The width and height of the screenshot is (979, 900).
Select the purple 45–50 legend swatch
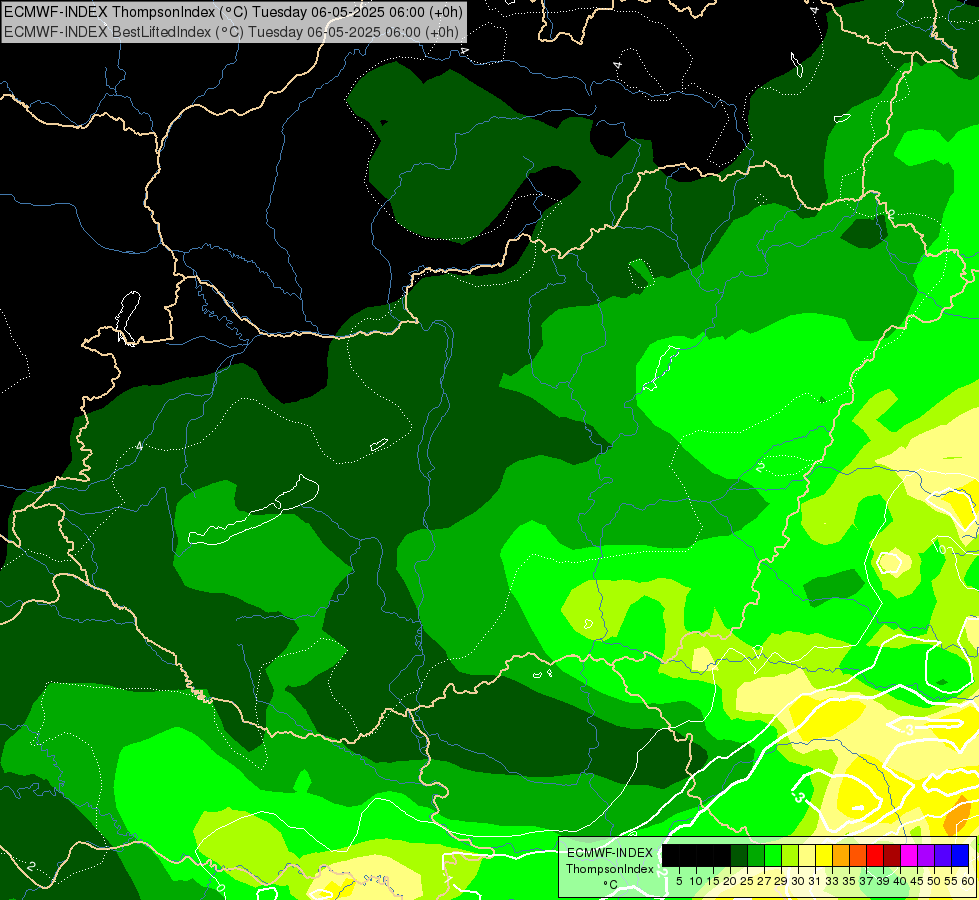[x=925, y=855]
